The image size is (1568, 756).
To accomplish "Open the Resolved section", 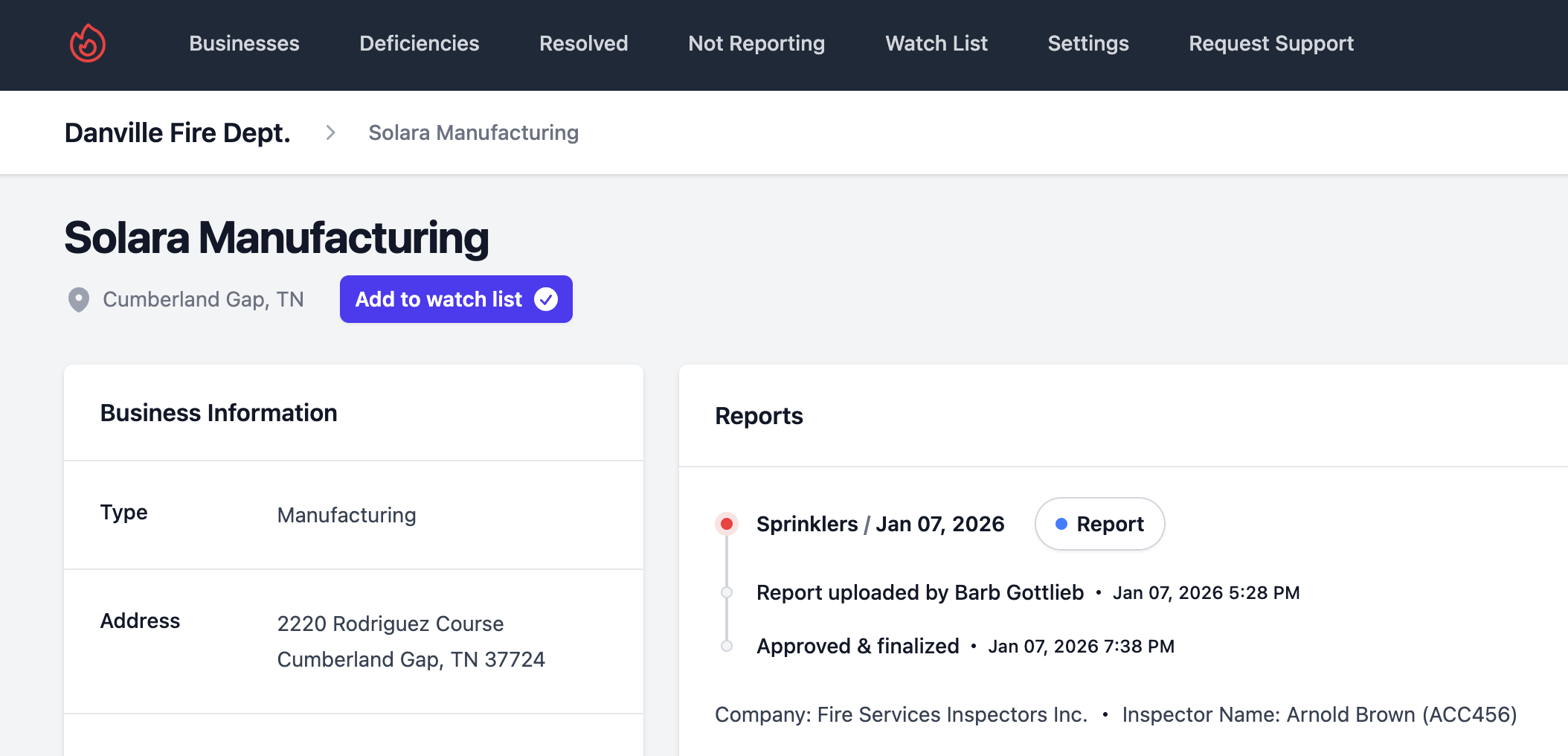I will (583, 43).
